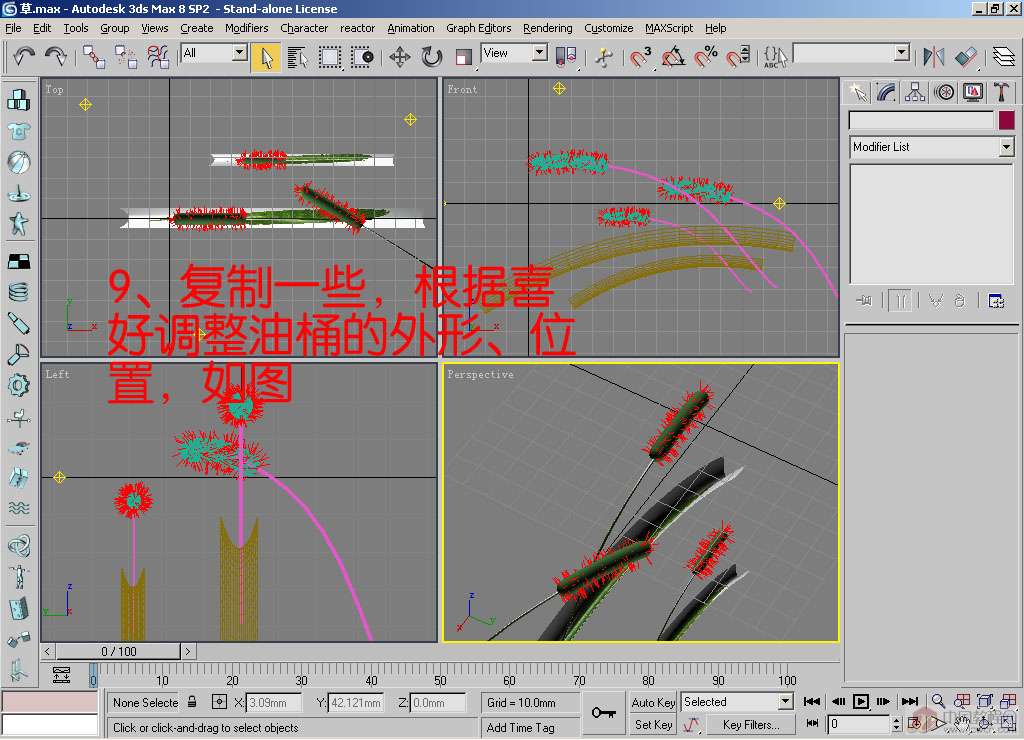Click the reactor Spring coil icon
This screenshot has width=1024, height=740.
pyautogui.click(x=19, y=292)
